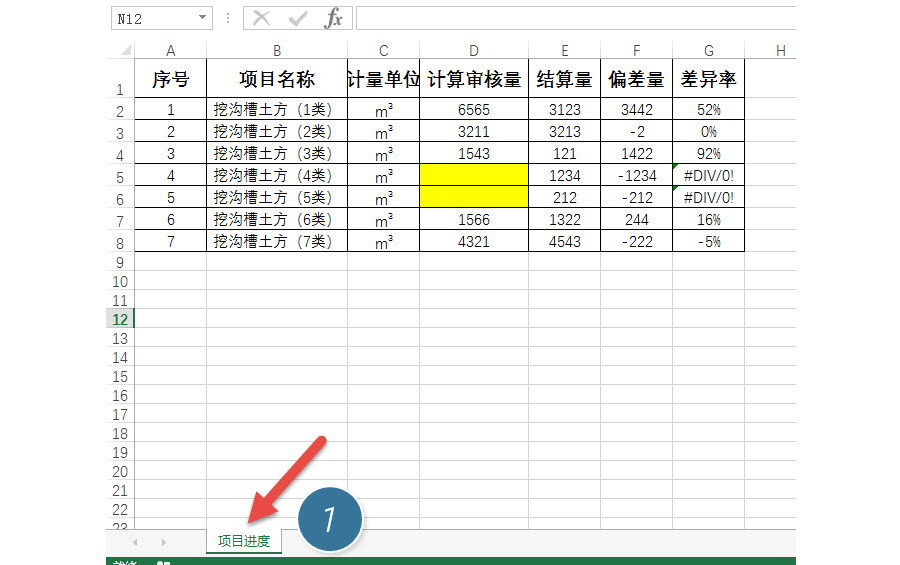
Task: Click cell with value -1234
Action: click(637, 175)
